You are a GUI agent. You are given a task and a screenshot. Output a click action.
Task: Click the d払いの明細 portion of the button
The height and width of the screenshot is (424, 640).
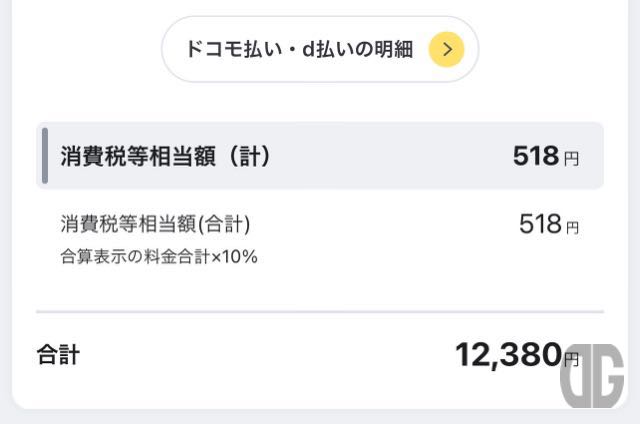358,49
